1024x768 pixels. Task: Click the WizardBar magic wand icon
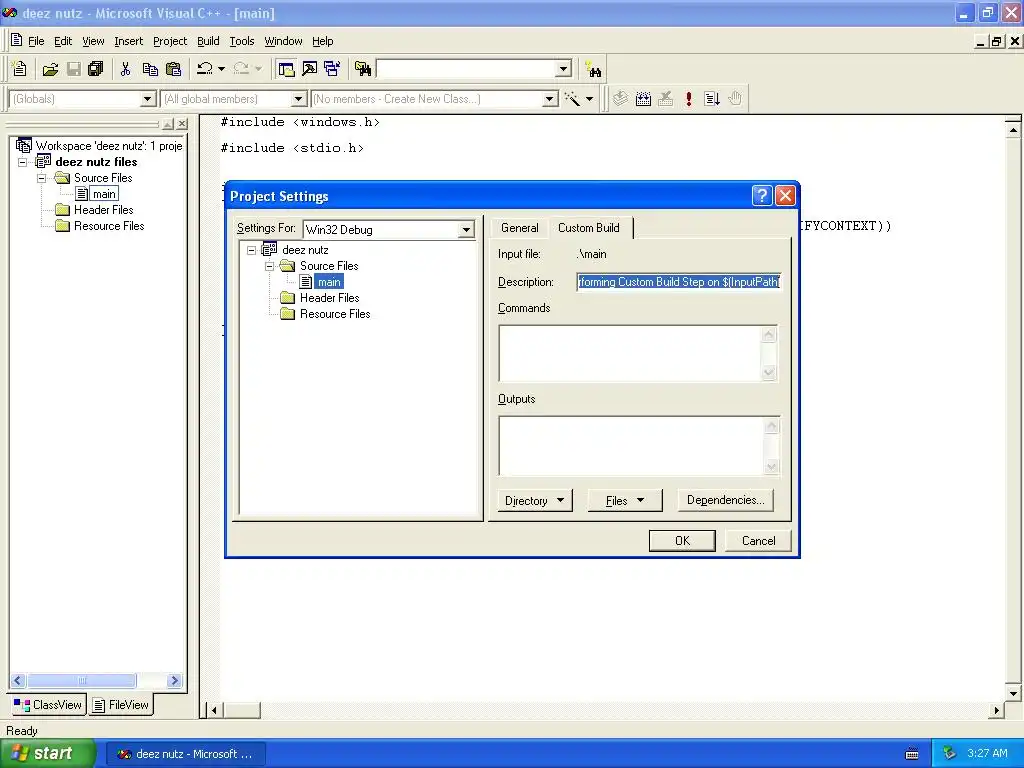click(572, 99)
